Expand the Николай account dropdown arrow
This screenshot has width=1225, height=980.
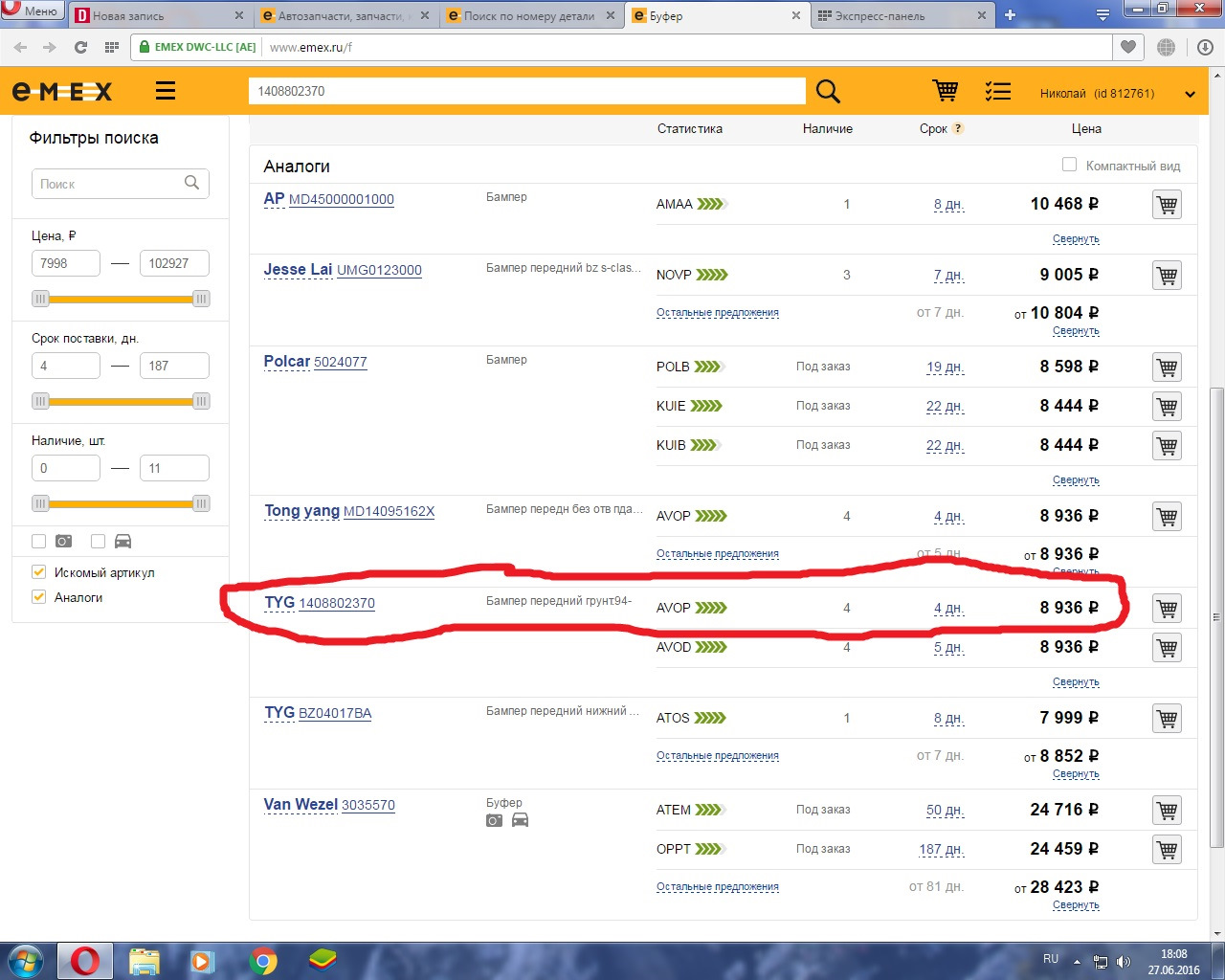click(1190, 94)
